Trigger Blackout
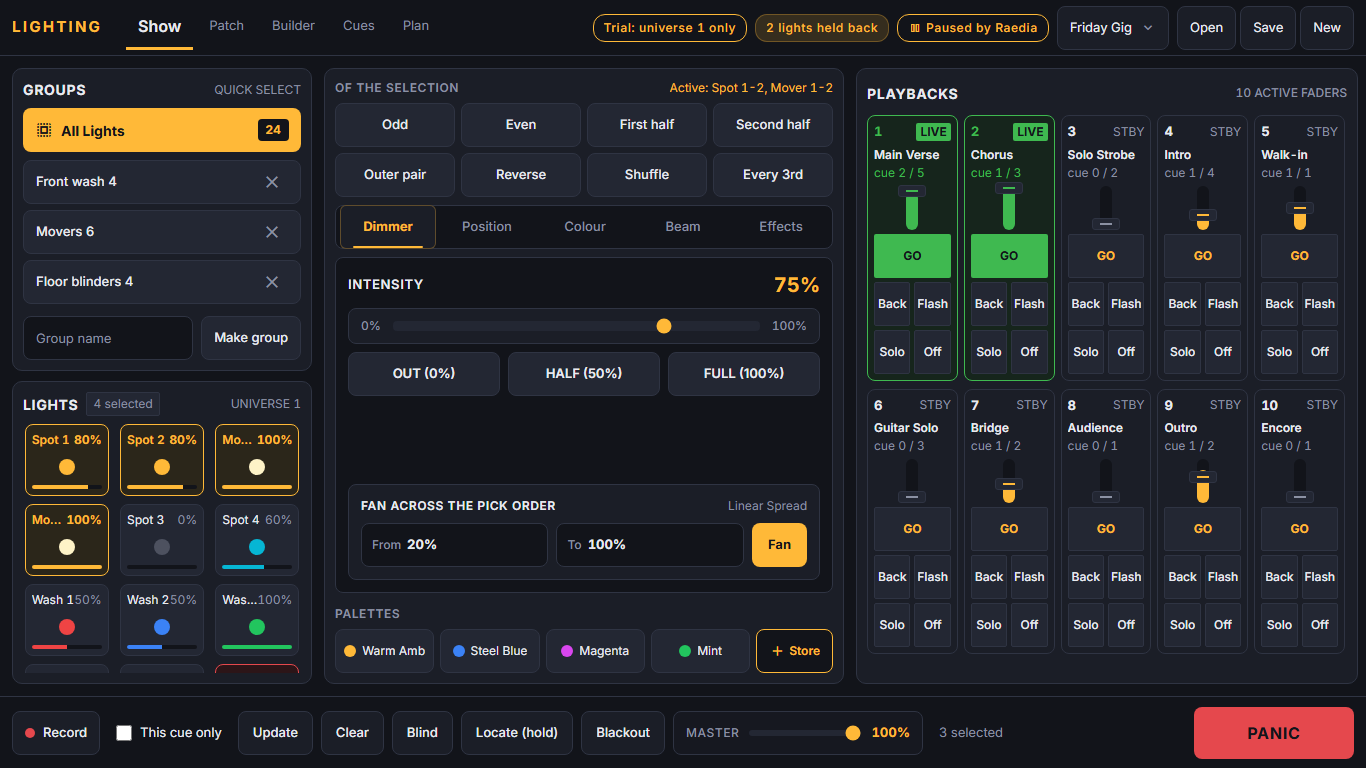Viewport: 1366px width, 768px height. (x=623, y=733)
